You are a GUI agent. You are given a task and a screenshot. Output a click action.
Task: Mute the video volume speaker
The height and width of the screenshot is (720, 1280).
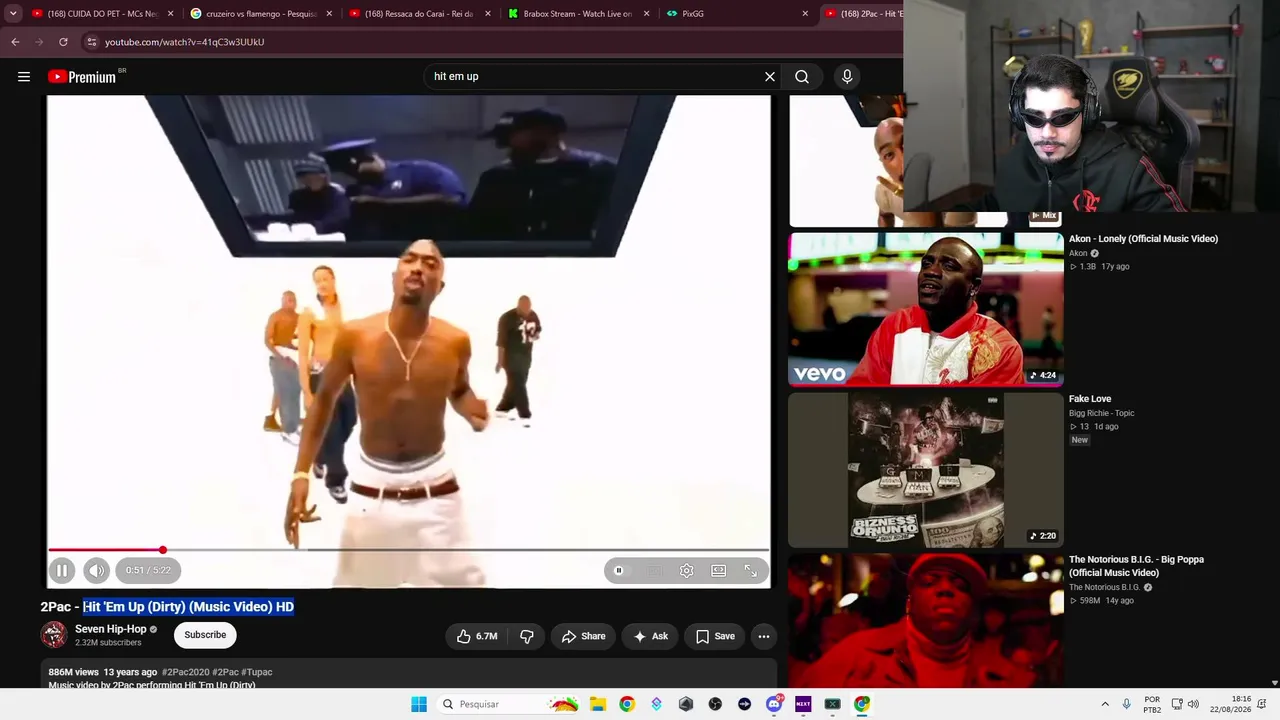tap(96, 570)
